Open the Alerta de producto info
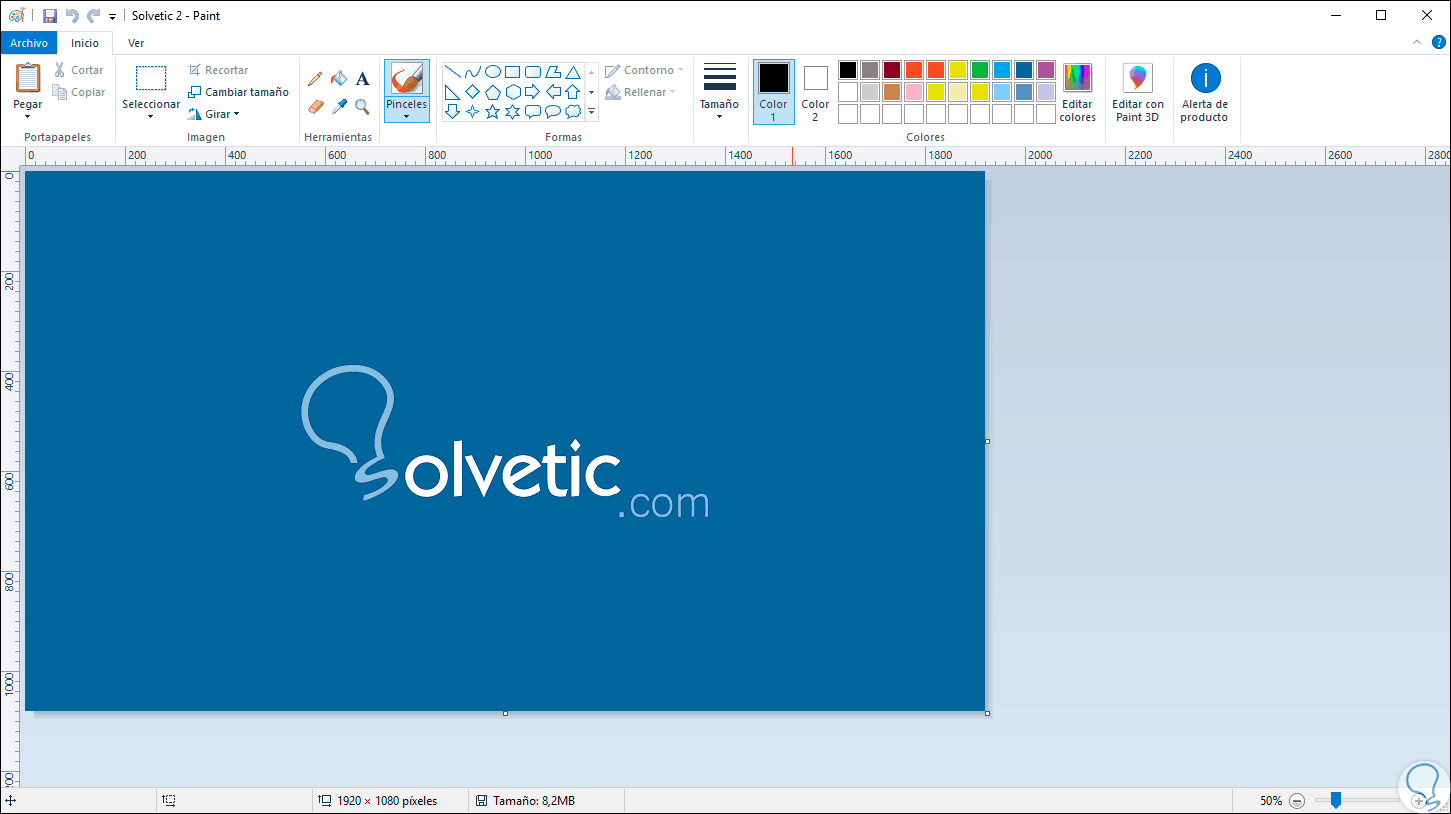The width and height of the screenshot is (1451, 814). 1205,93
